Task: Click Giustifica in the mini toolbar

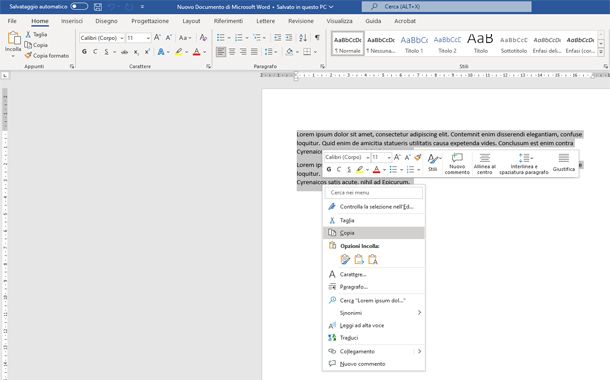Action: coord(564,164)
